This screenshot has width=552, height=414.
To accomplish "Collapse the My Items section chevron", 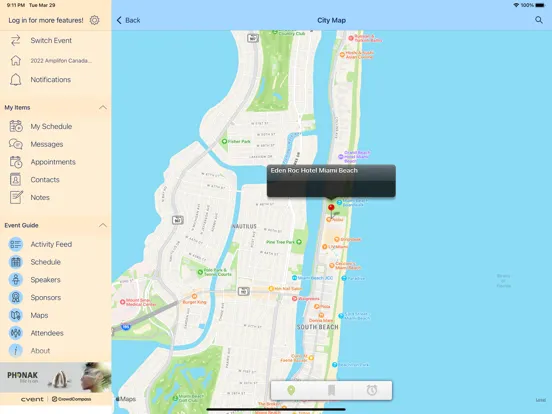I will (103, 107).
